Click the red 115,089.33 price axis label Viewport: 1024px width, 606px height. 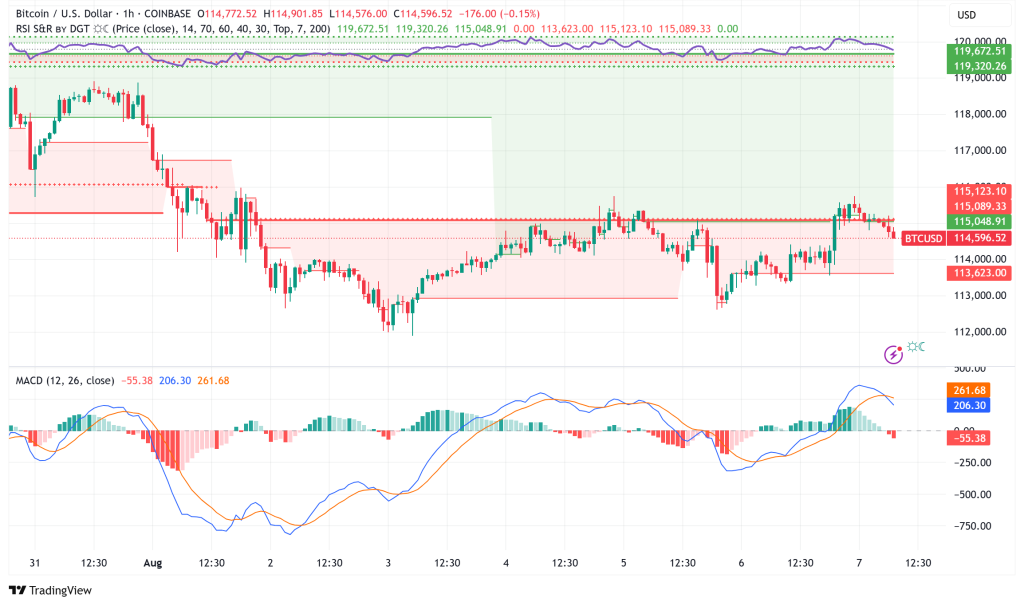coord(980,206)
